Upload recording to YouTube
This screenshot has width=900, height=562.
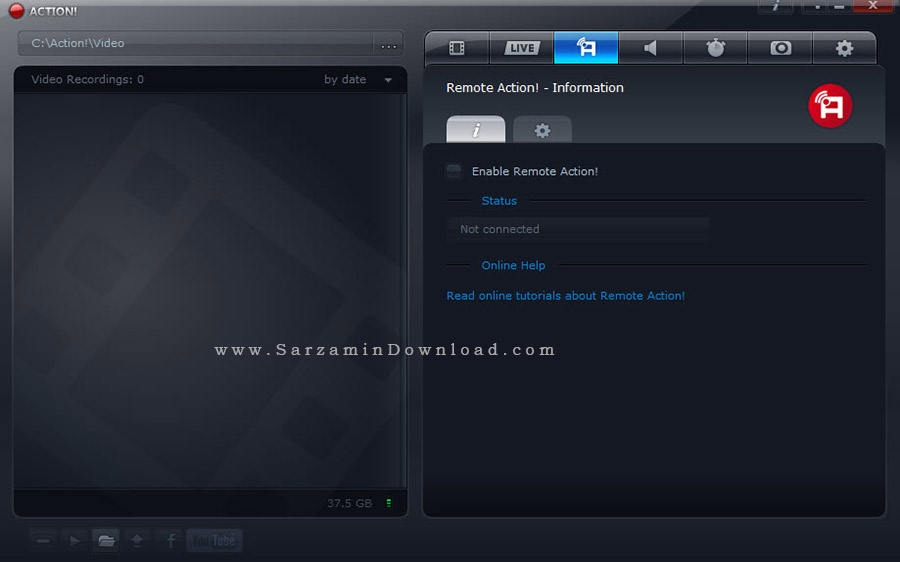click(214, 540)
